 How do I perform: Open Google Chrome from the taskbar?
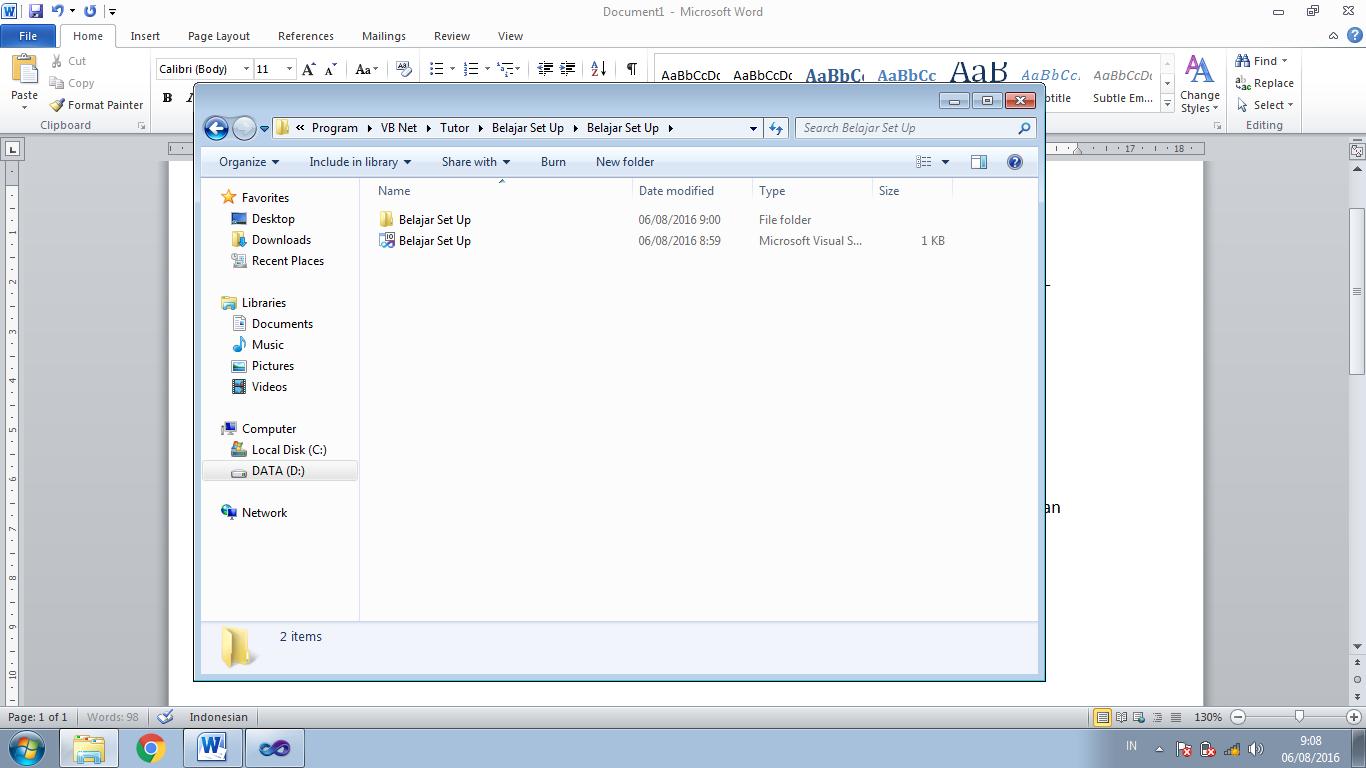pos(151,748)
